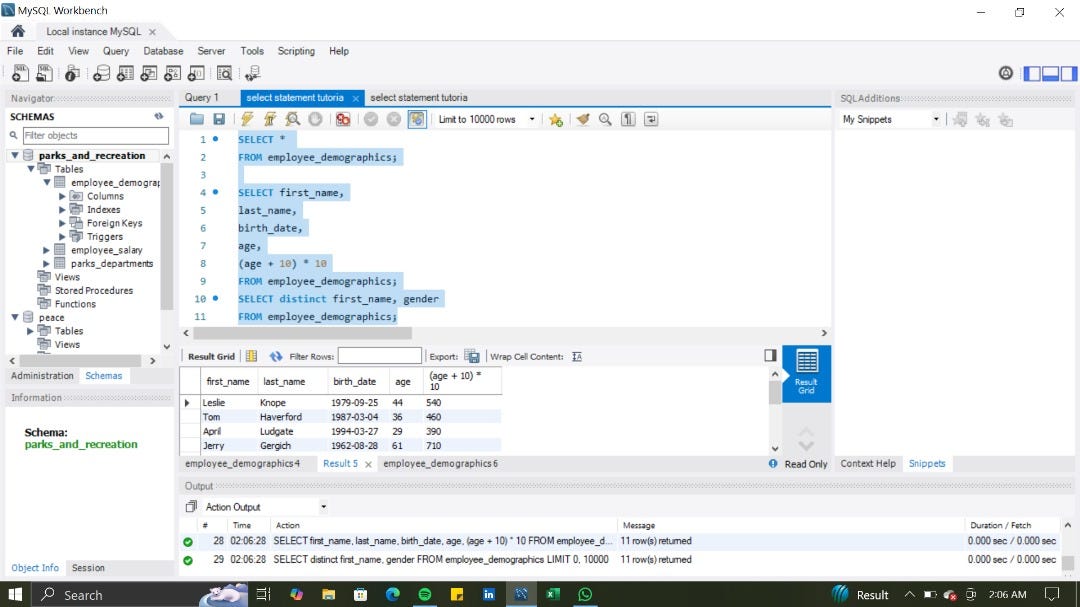Screen dimensions: 1080x607
Task: Execute the SQL query with the lightning bolt icon
Action: point(247,119)
